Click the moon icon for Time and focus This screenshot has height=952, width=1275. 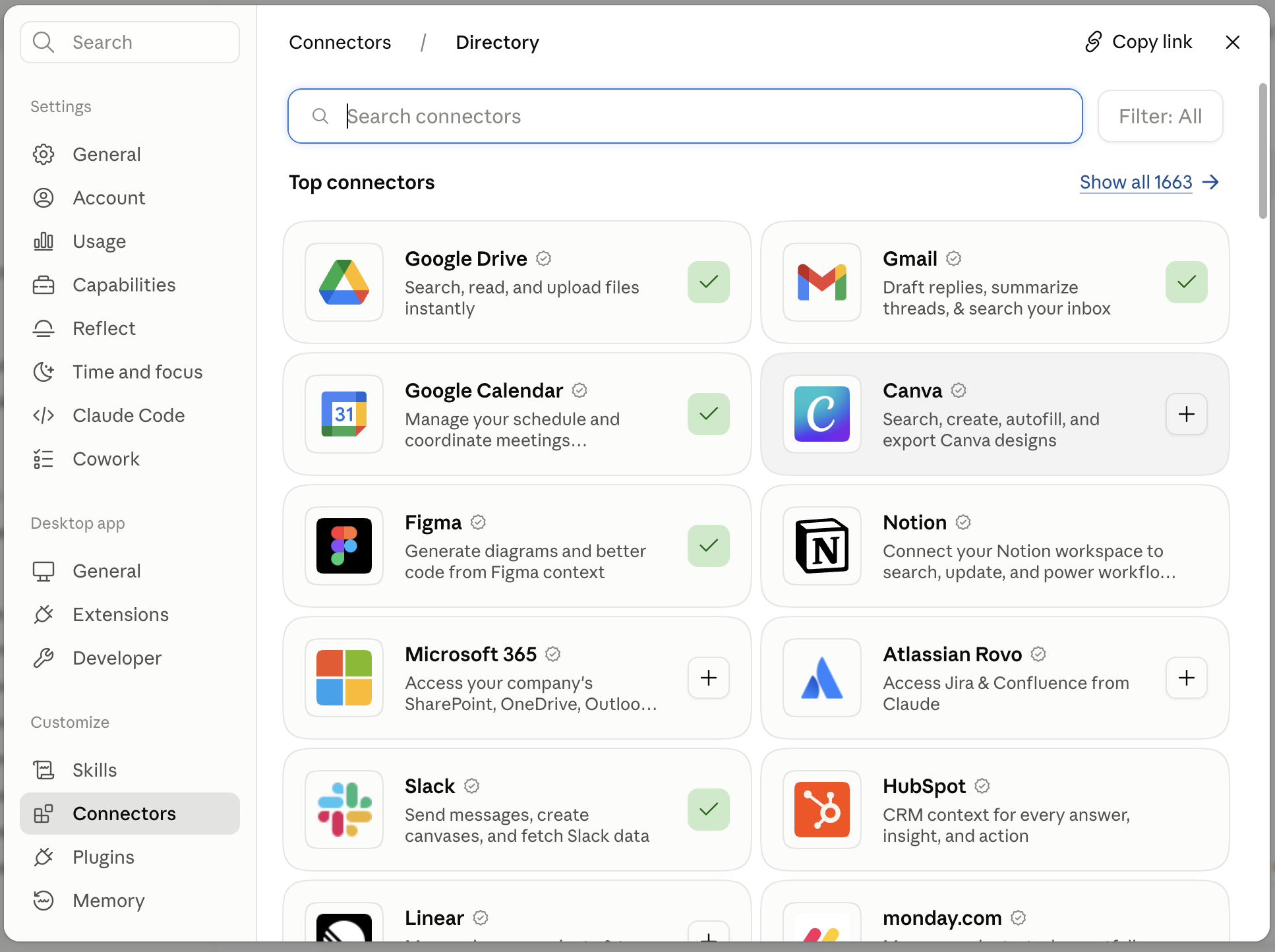click(44, 372)
